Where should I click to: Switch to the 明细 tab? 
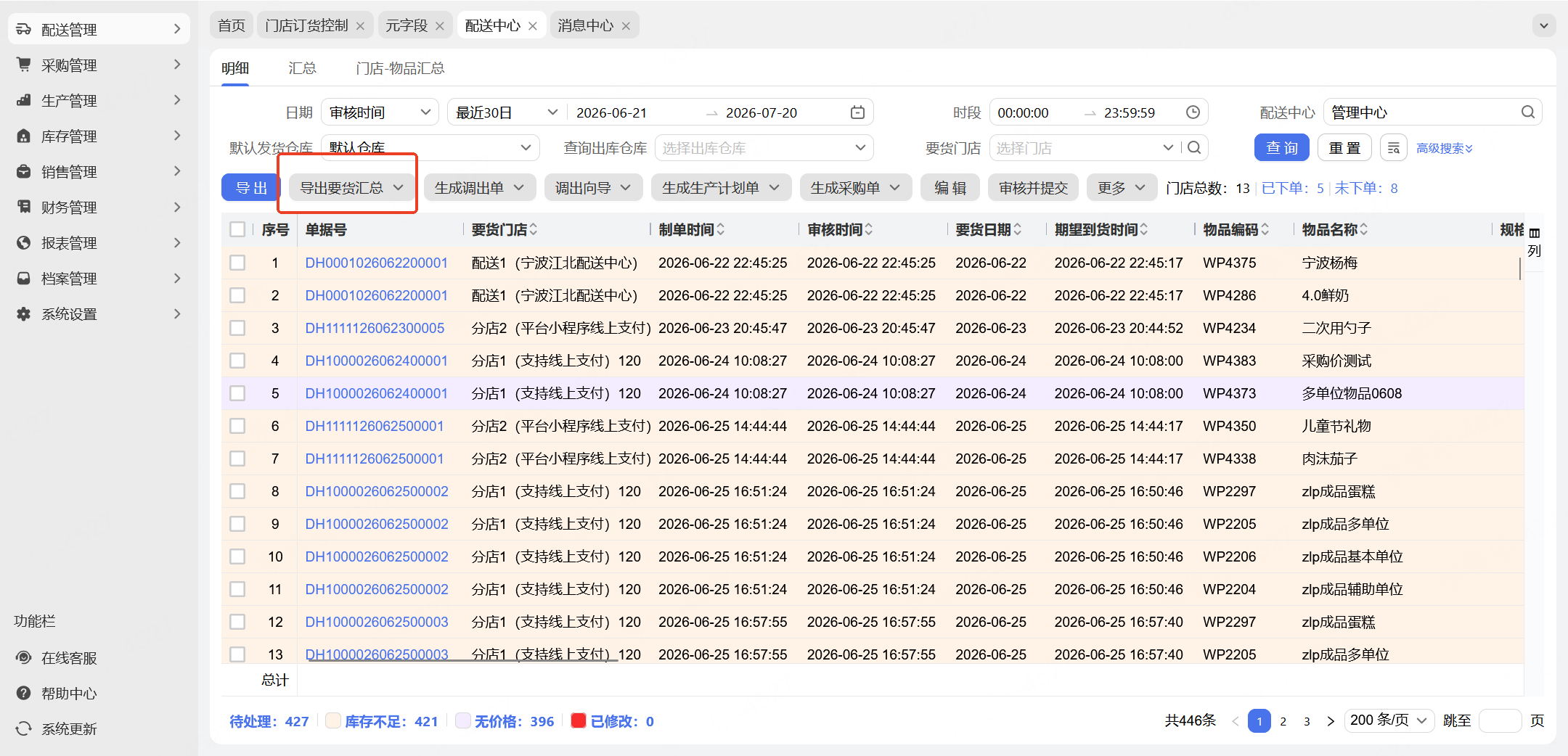click(x=235, y=68)
